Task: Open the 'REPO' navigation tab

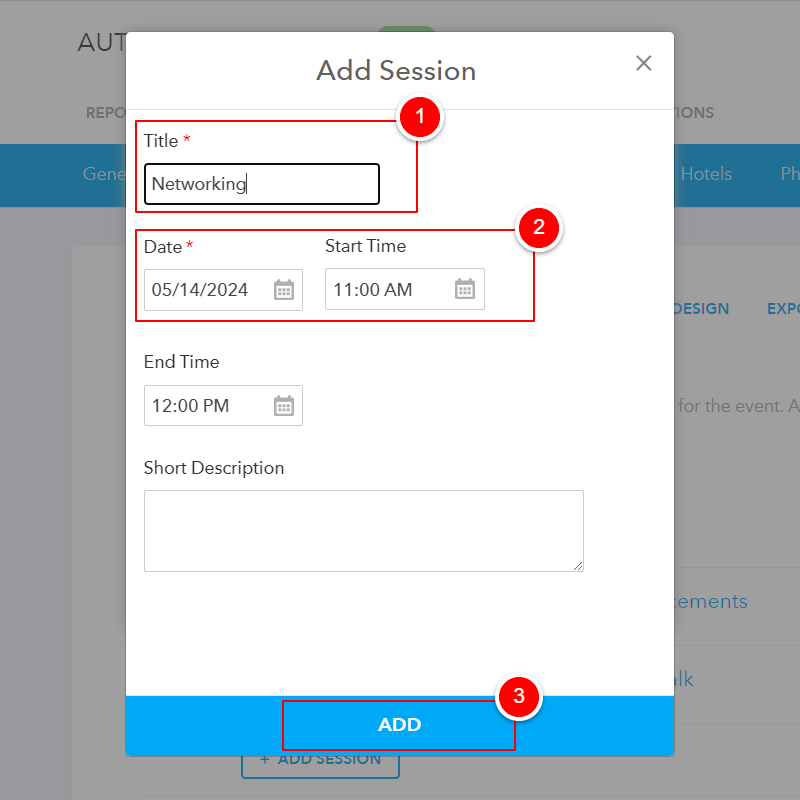Action: [x=105, y=113]
